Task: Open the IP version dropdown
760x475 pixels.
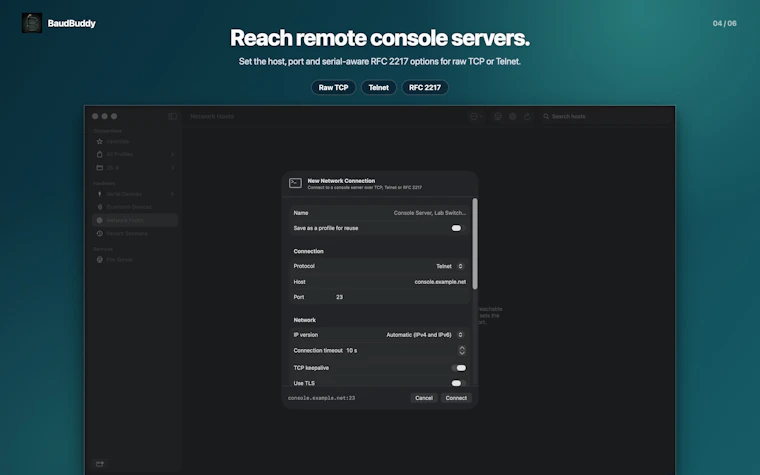Action: pos(425,335)
